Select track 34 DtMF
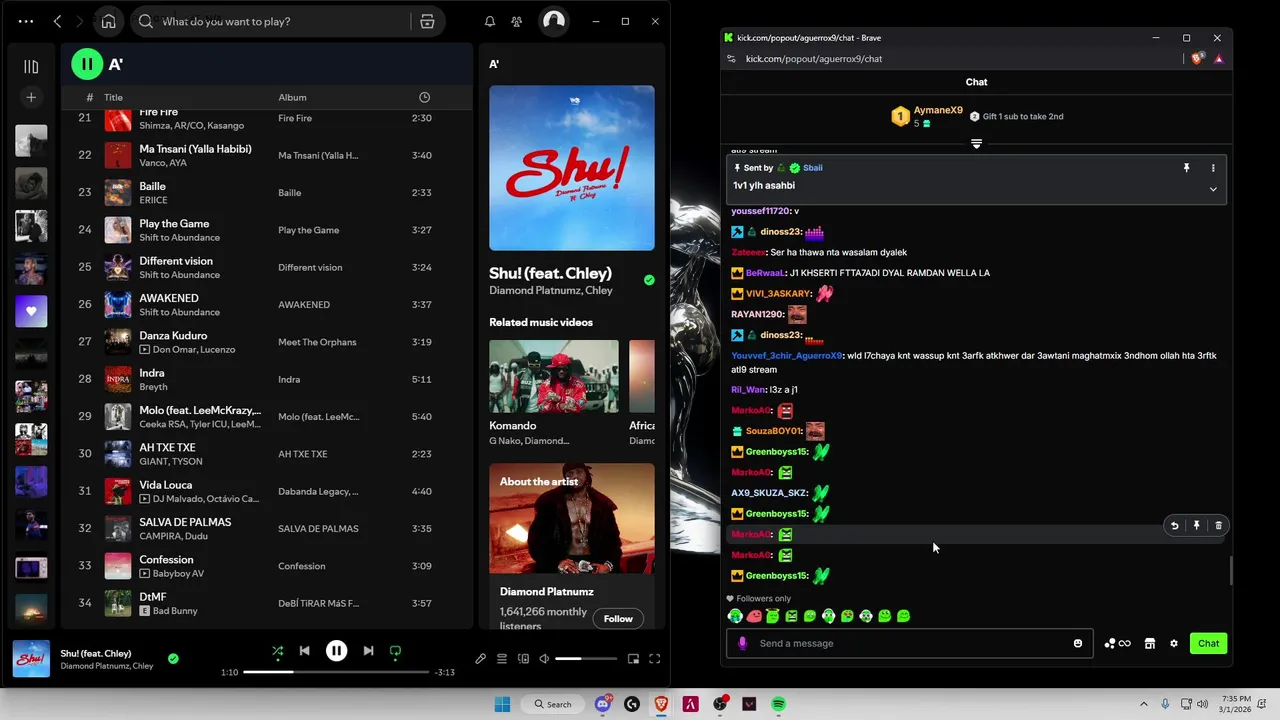This screenshot has width=1280, height=720. (266, 603)
